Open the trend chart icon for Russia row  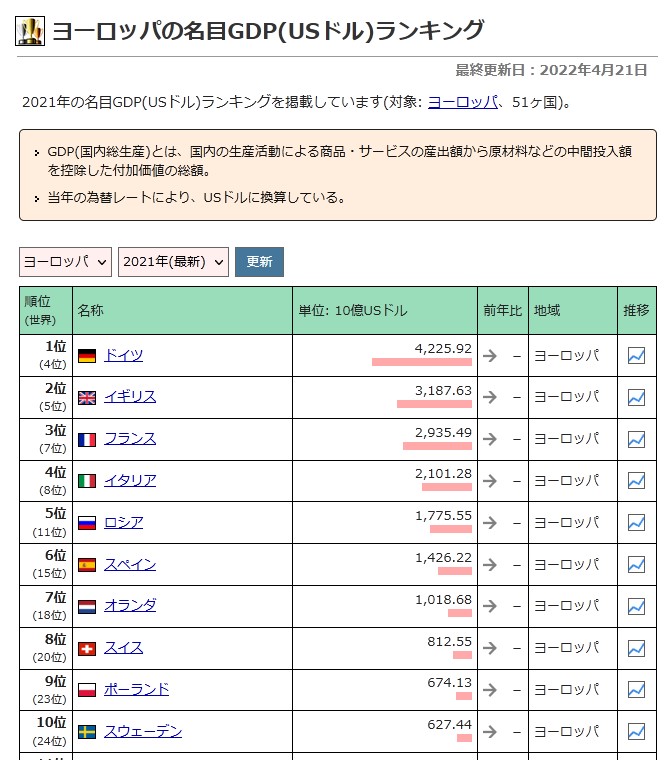(x=636, y=522)
